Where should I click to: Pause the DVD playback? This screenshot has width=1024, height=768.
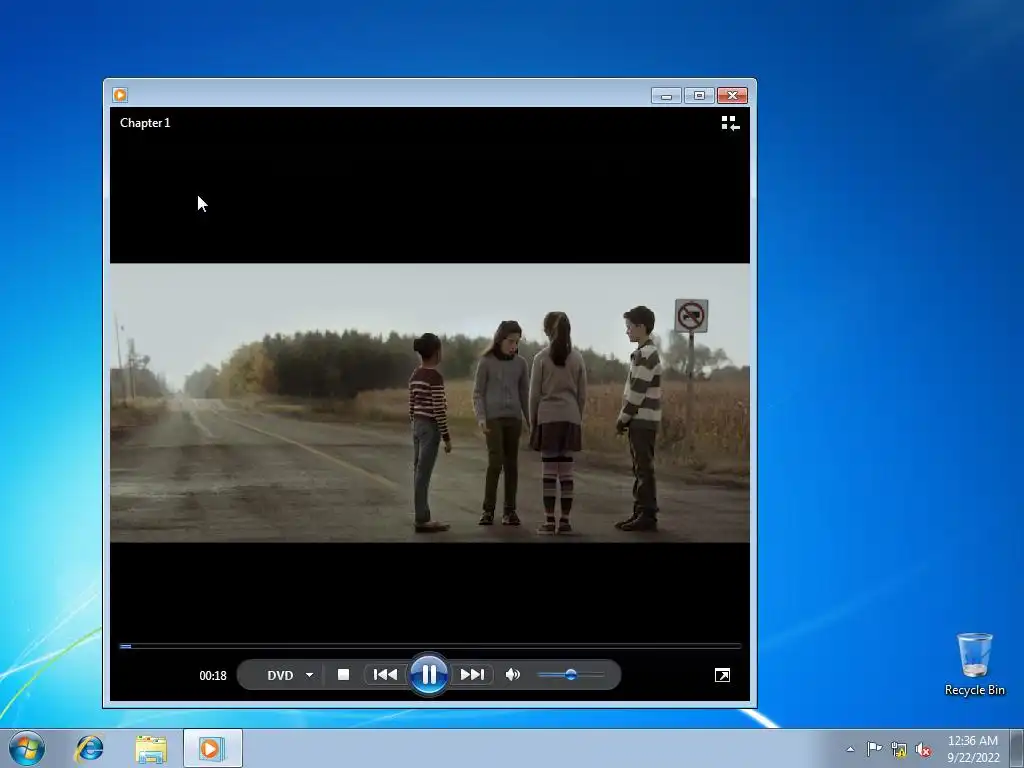428,675
